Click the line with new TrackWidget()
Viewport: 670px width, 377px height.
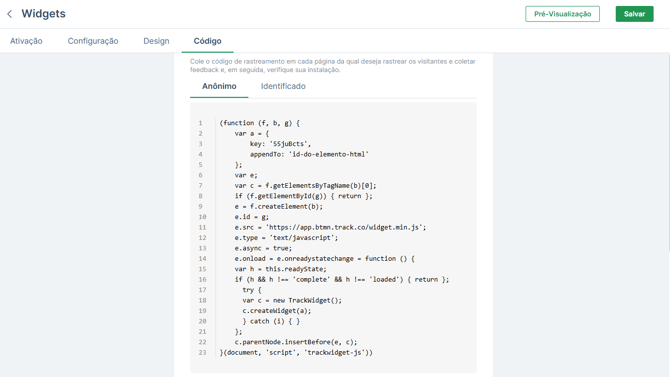point(292,300)
